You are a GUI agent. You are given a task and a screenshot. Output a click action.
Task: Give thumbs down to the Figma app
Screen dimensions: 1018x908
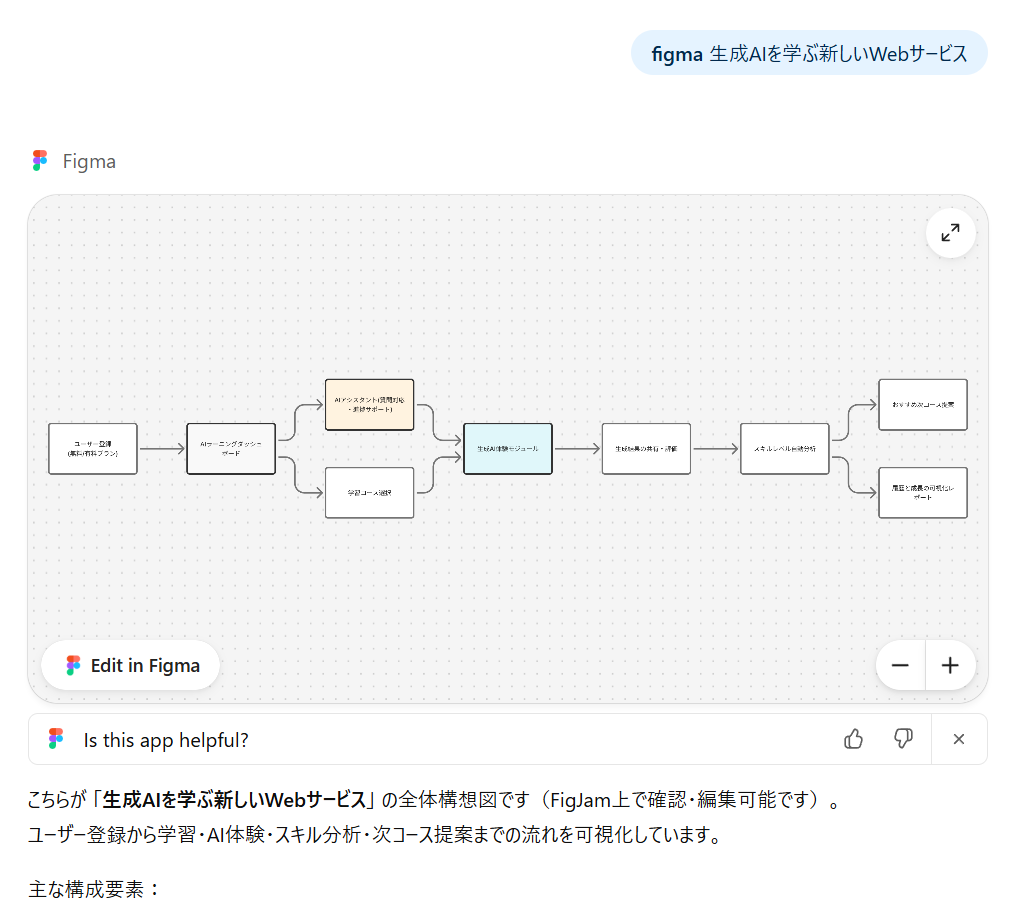point(903,739)
